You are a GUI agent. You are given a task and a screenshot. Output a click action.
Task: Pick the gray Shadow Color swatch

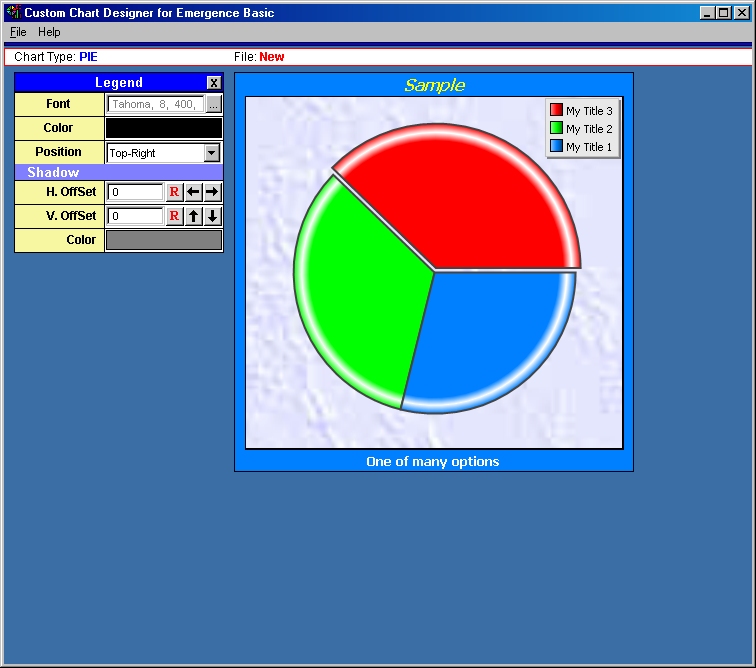[x=164, y=240]
